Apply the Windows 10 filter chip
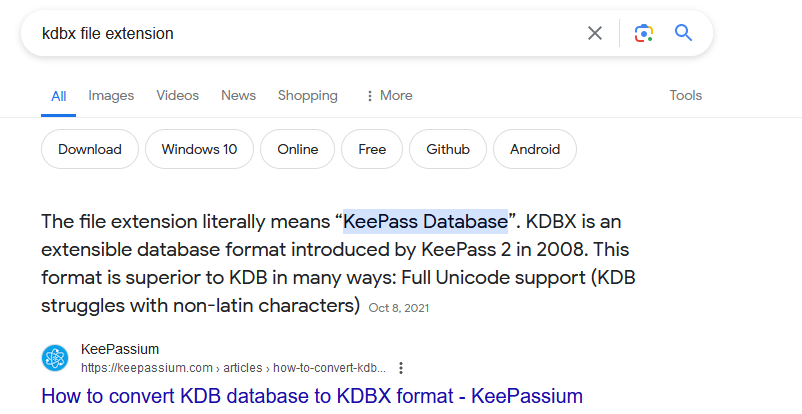 [199, 149]
